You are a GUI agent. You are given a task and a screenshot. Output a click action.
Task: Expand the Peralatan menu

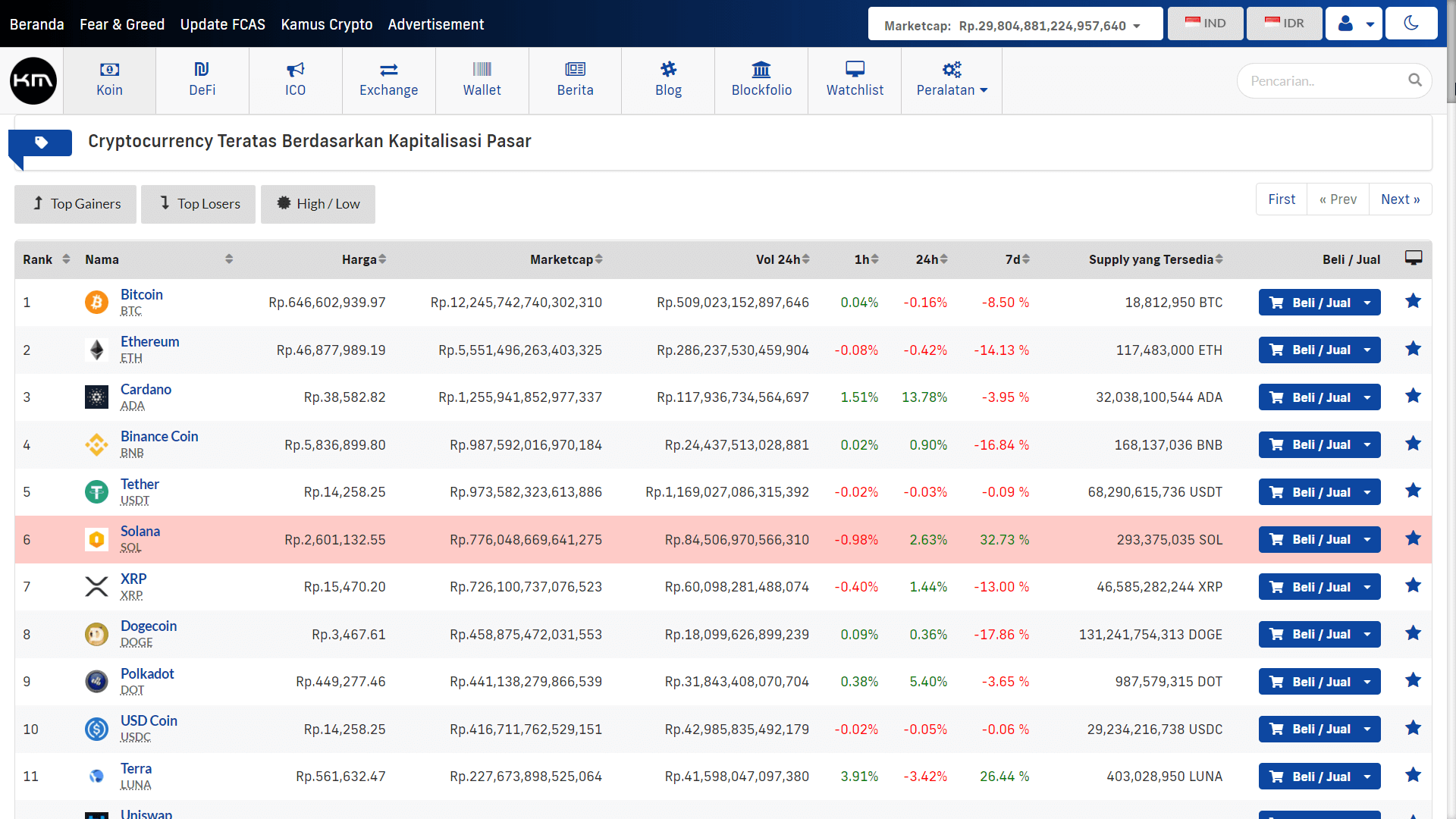(952, 81)
